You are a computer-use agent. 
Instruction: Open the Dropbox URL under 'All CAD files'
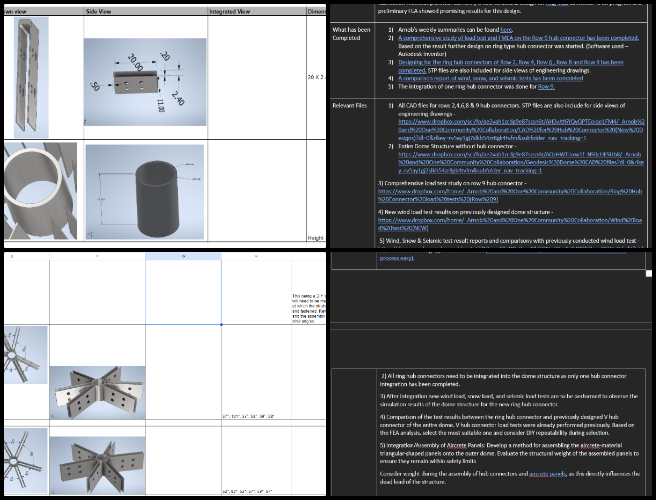coord(521,130)
